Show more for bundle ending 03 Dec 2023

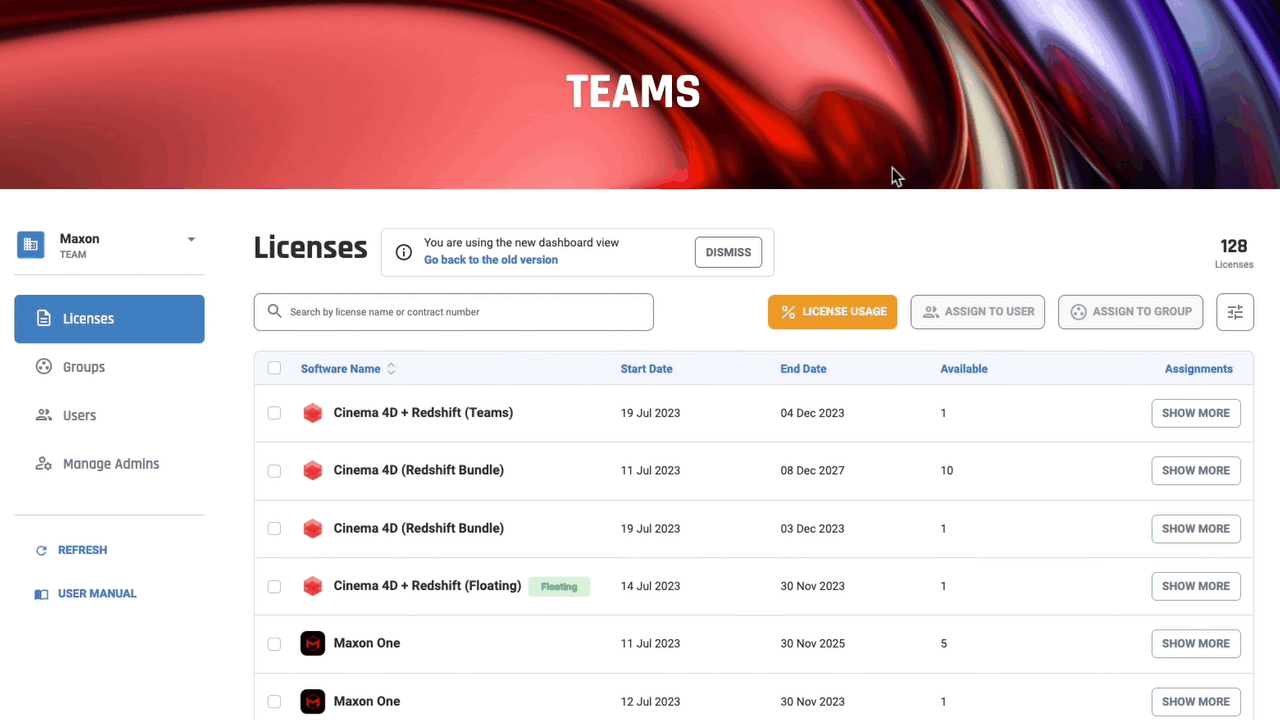[1196, 529]
